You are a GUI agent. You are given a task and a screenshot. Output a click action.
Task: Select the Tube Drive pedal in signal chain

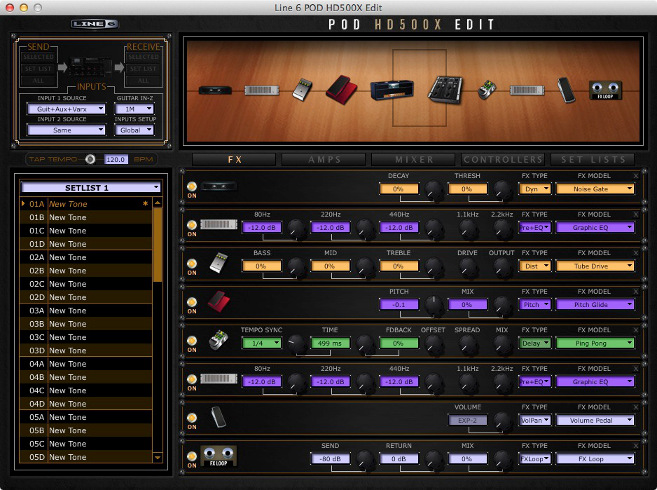click(302, 89)
